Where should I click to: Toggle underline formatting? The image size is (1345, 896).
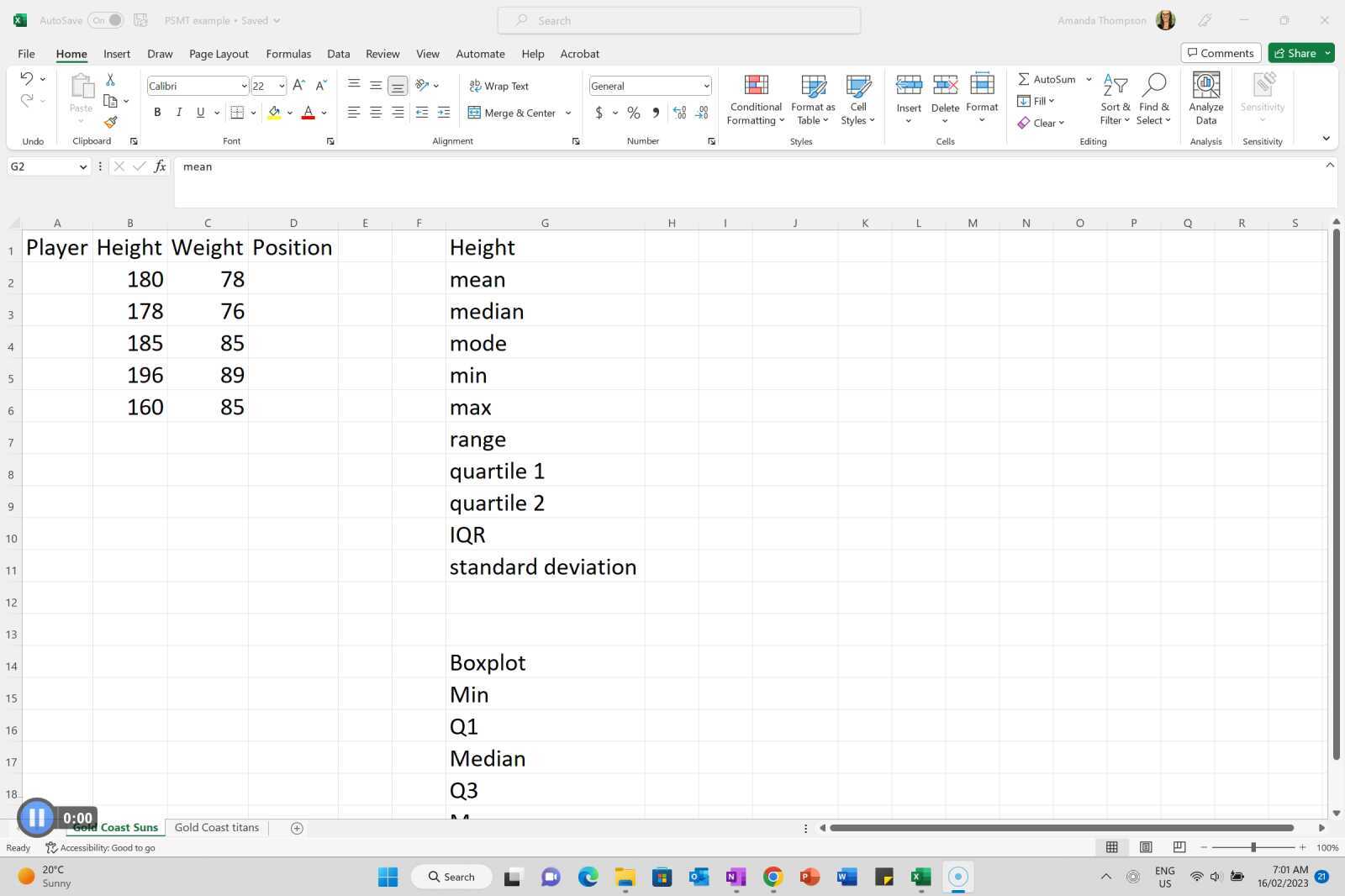(x=200, y=112)
